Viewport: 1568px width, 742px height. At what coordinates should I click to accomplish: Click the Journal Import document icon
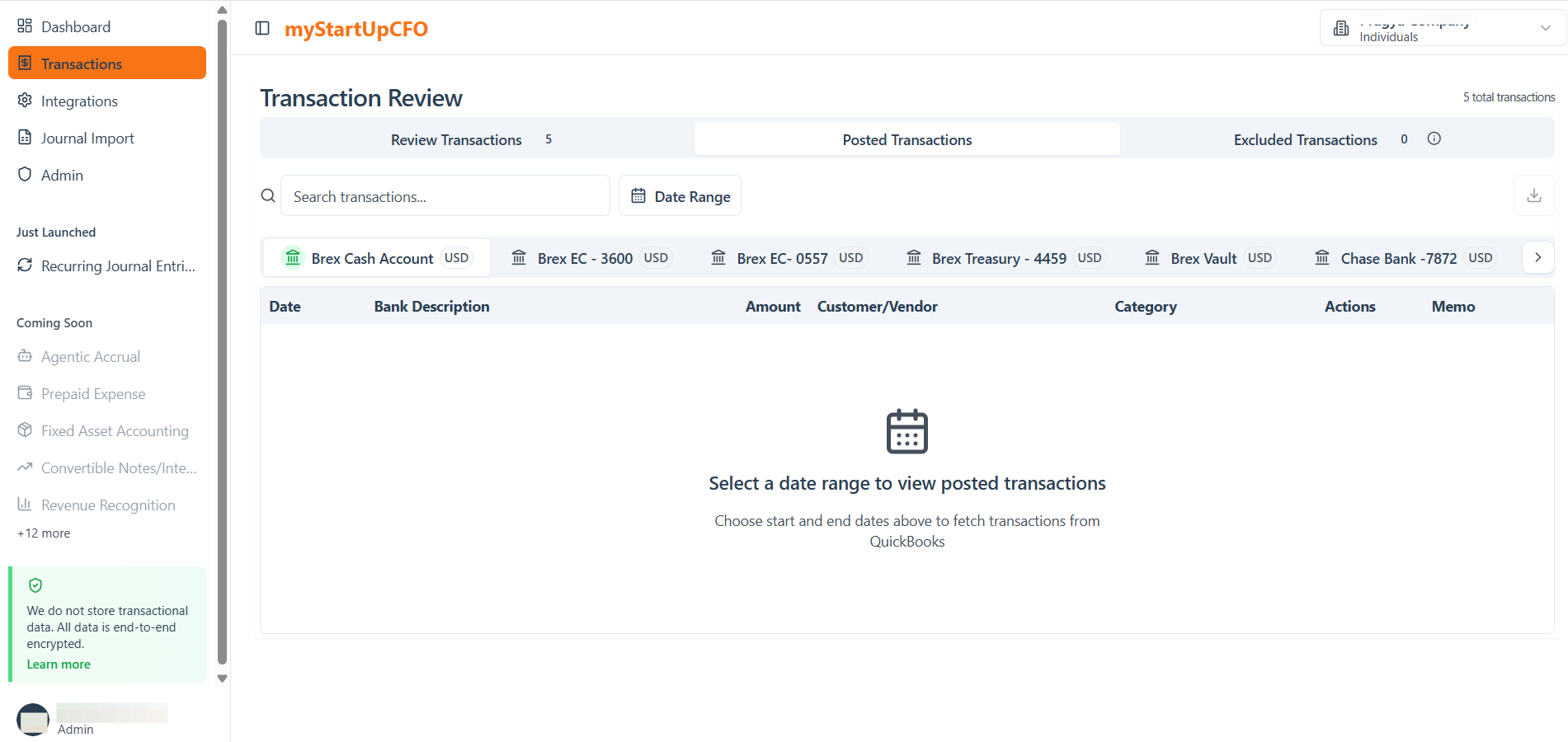25,137
